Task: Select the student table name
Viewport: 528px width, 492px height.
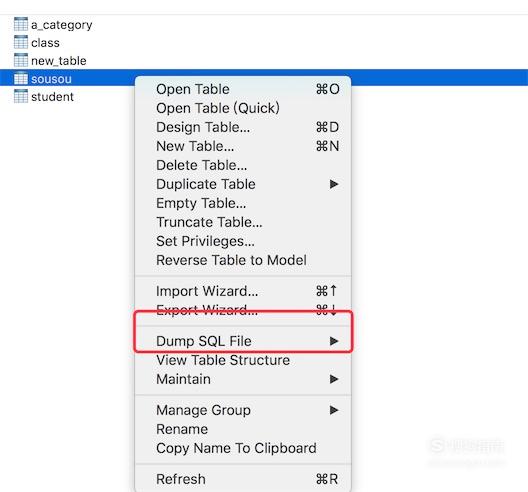Action: (x=52, y=97)
